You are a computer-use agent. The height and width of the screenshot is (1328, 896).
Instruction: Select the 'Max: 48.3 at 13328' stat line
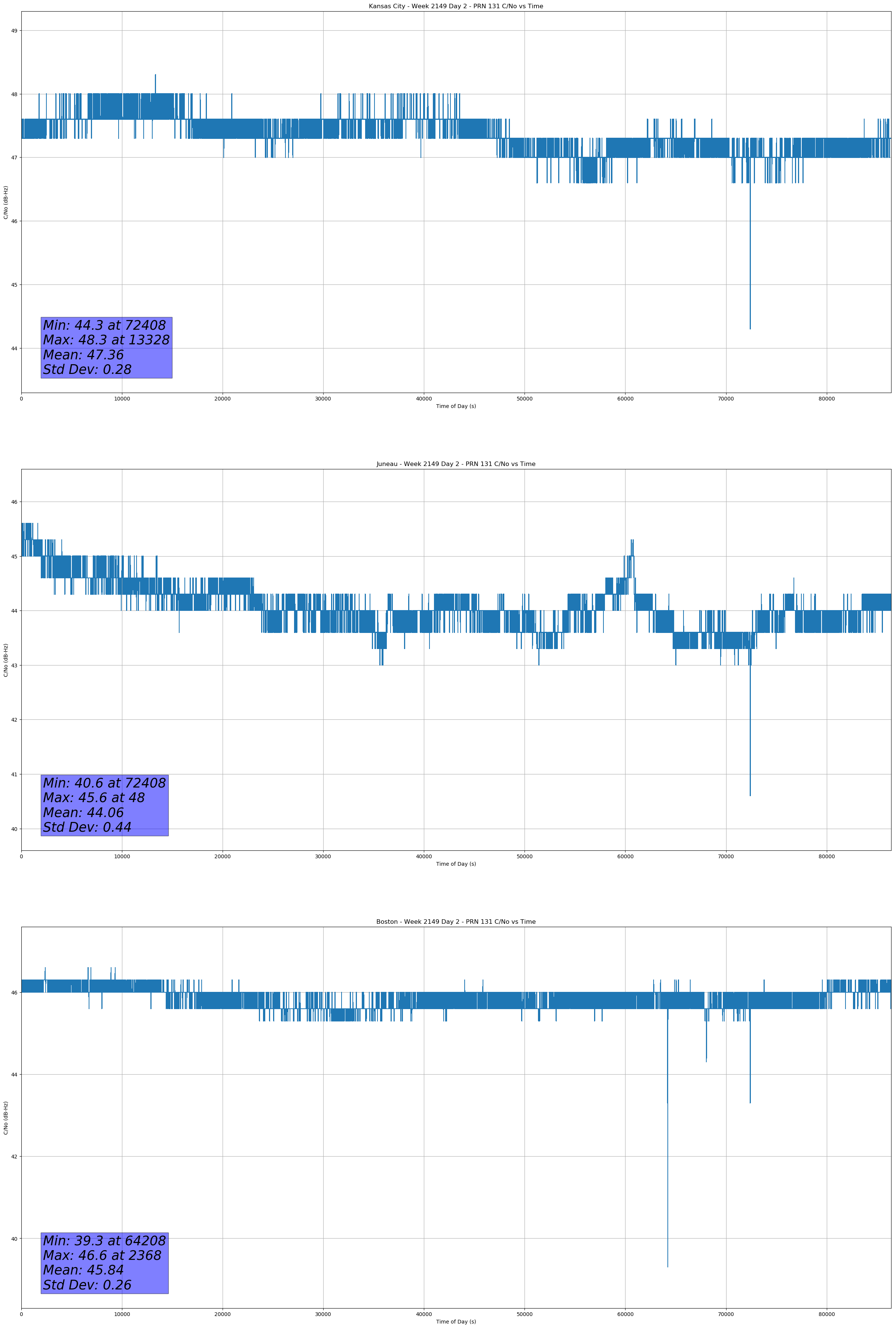[106, 340]
